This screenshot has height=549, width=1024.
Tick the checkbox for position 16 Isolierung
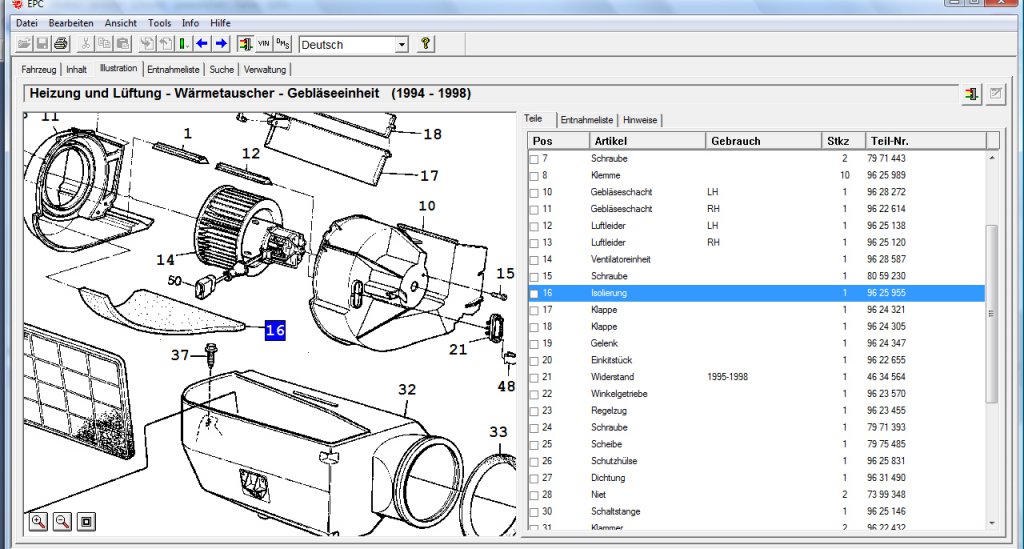[534, 294]
